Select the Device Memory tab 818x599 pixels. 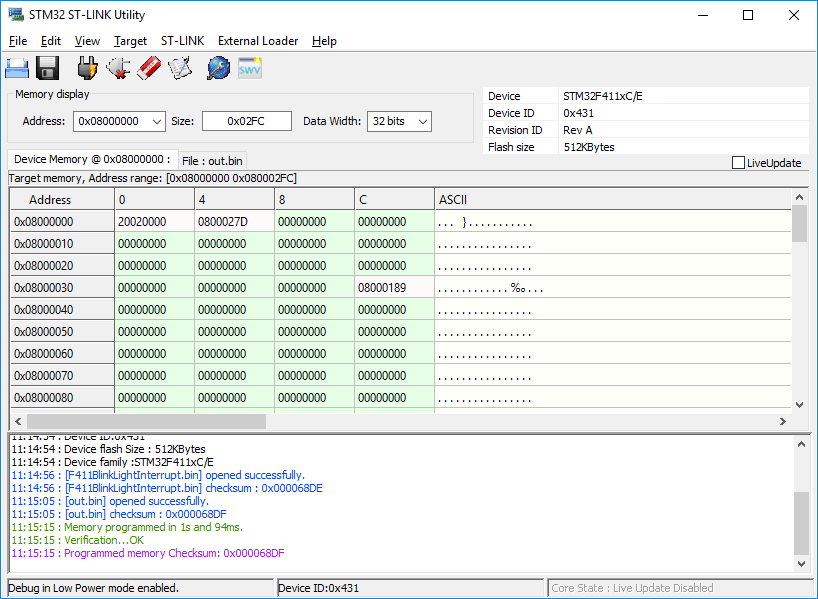pos(91,160)
